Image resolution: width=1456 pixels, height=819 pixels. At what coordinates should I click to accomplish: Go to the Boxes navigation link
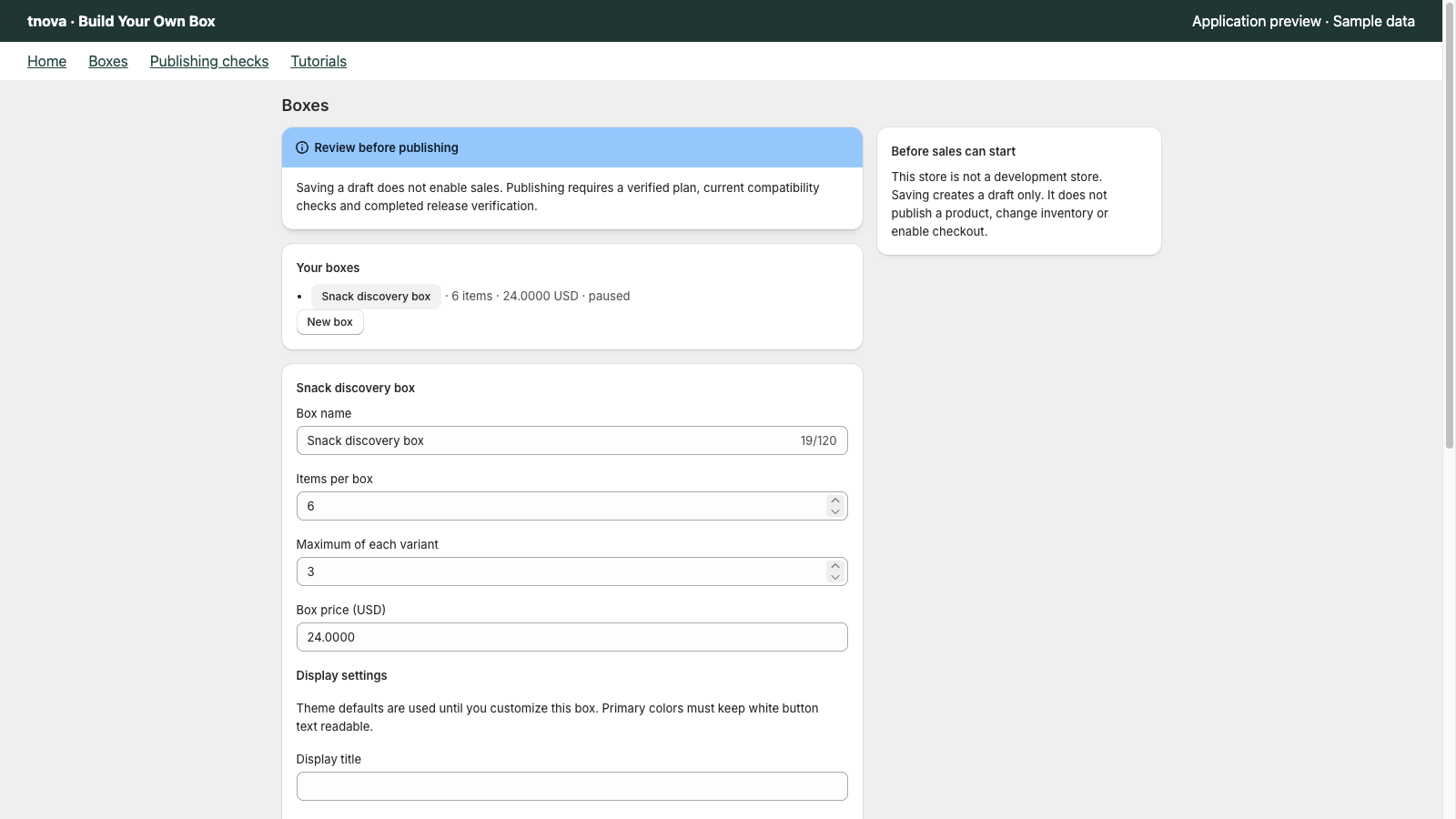click(108, 61)
